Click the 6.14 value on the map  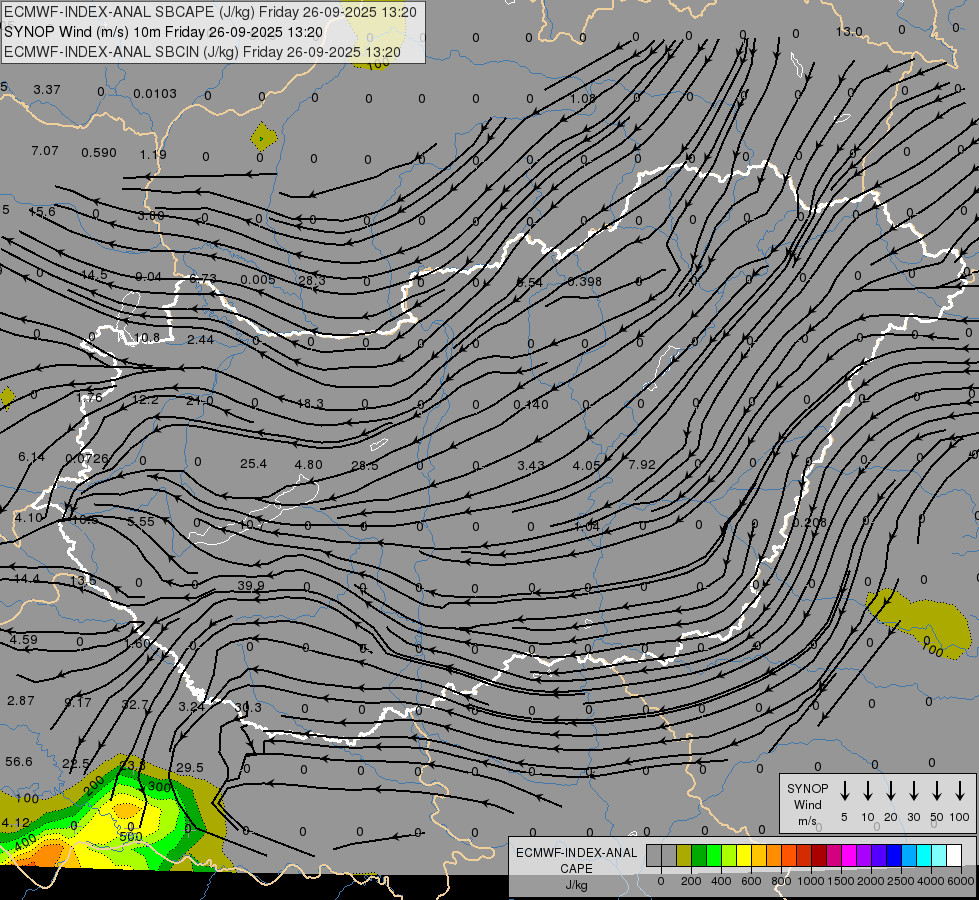[x=31, y=457]
